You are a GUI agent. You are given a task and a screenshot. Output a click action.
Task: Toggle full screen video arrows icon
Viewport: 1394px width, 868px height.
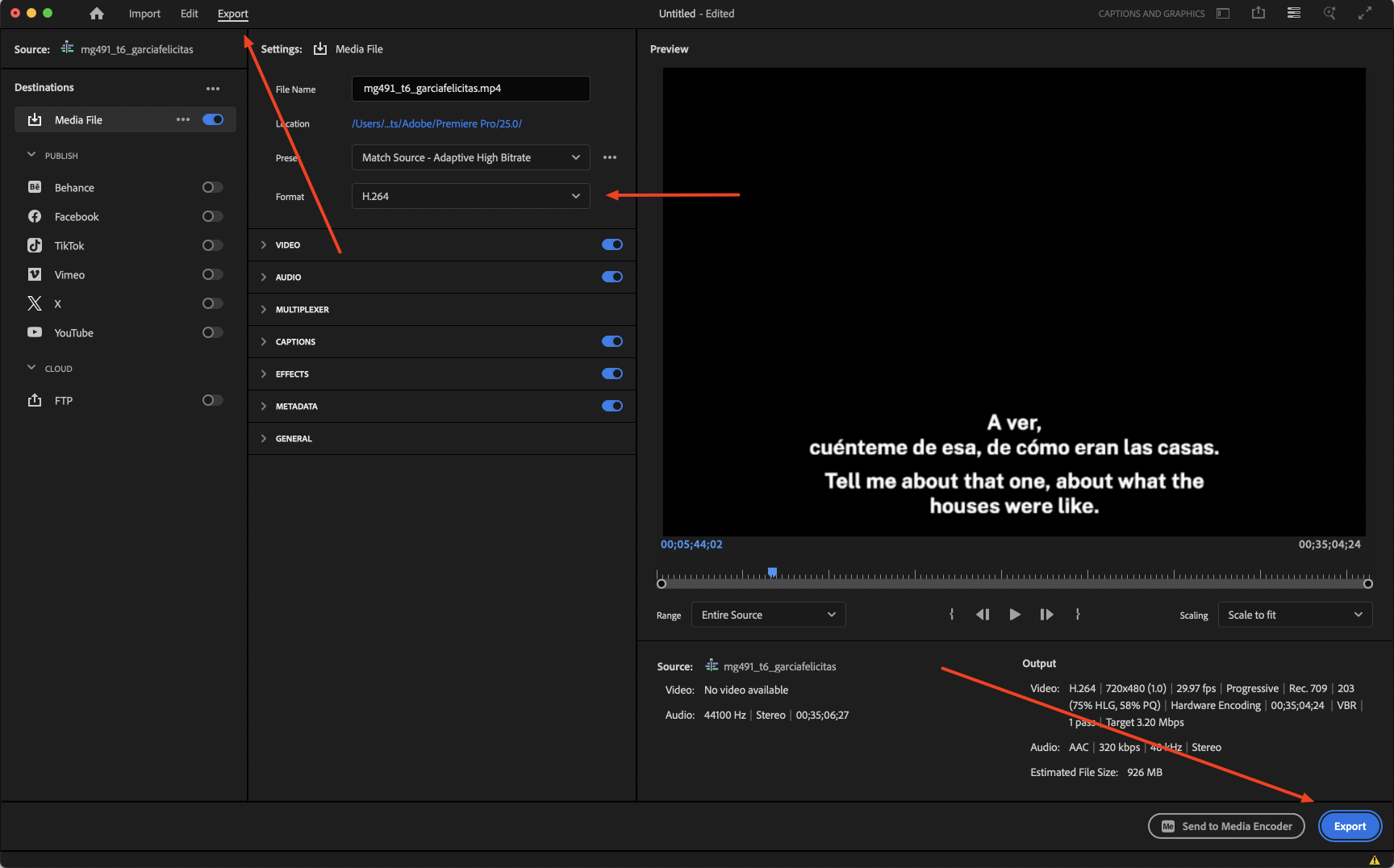pyautogui.click(x=1364, y=13)
